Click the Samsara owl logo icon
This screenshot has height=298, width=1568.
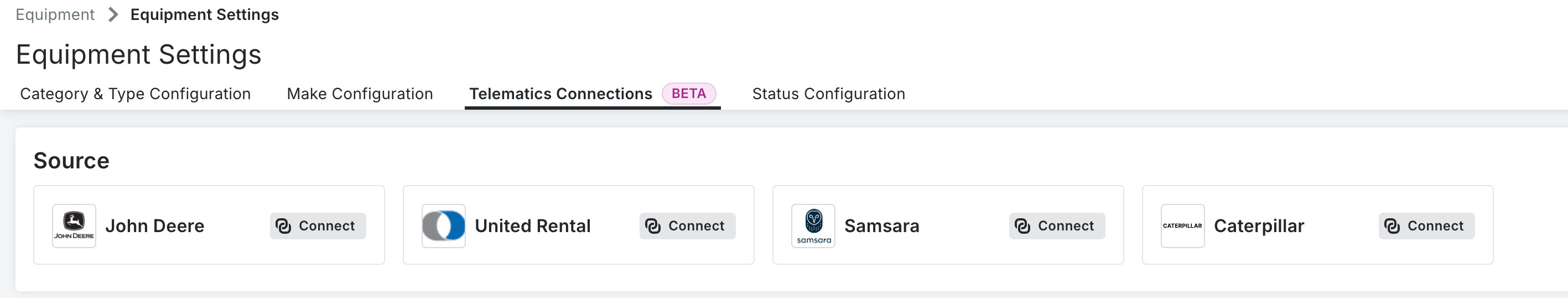coord(813,225)
